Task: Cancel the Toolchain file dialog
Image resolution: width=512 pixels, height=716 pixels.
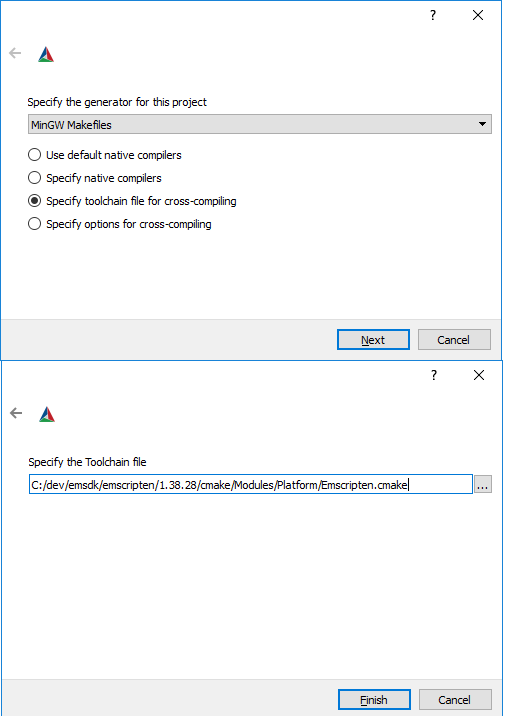Action: pos(455,700)
